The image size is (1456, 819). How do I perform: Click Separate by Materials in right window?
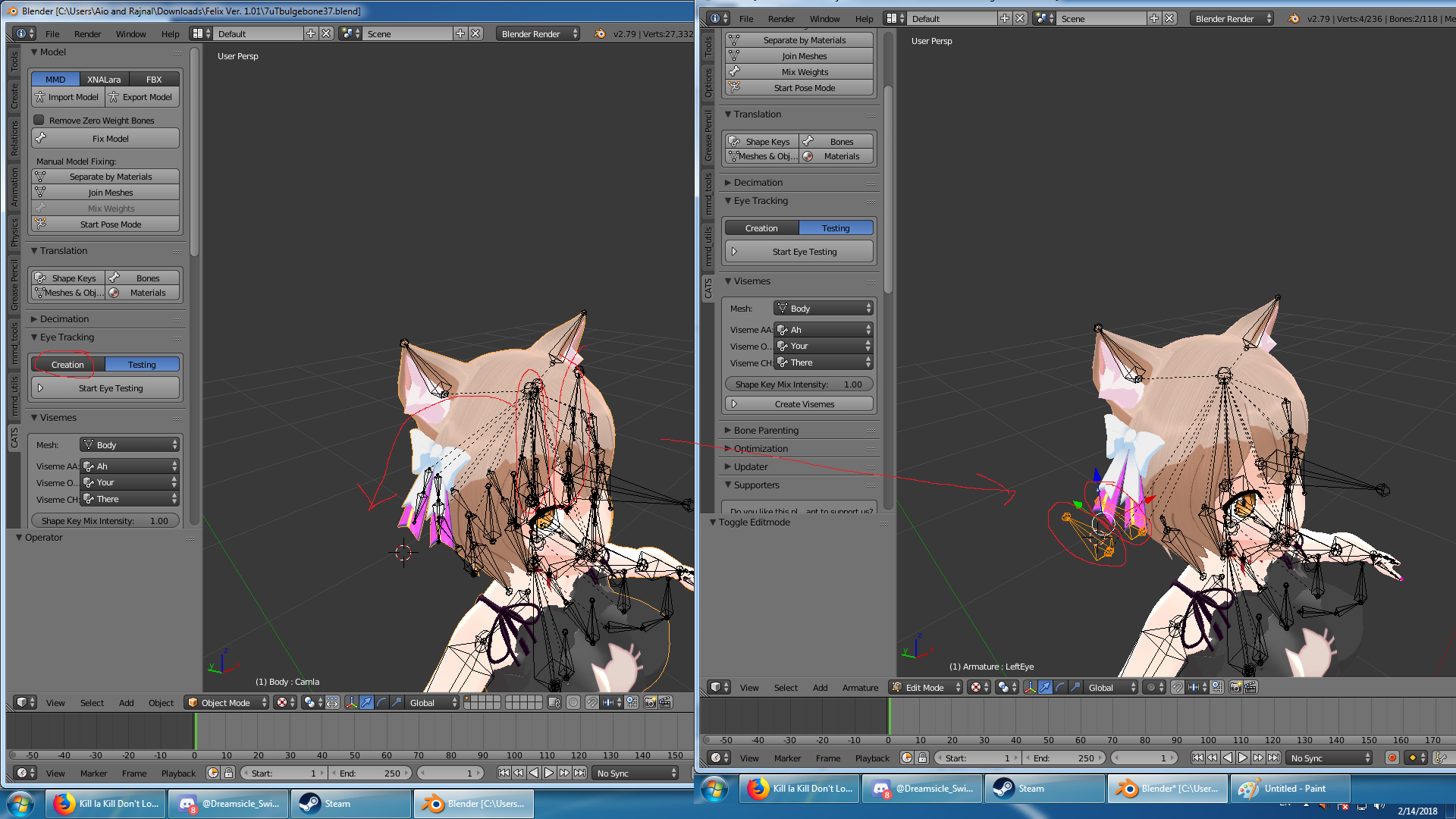[x=799, y=40]
